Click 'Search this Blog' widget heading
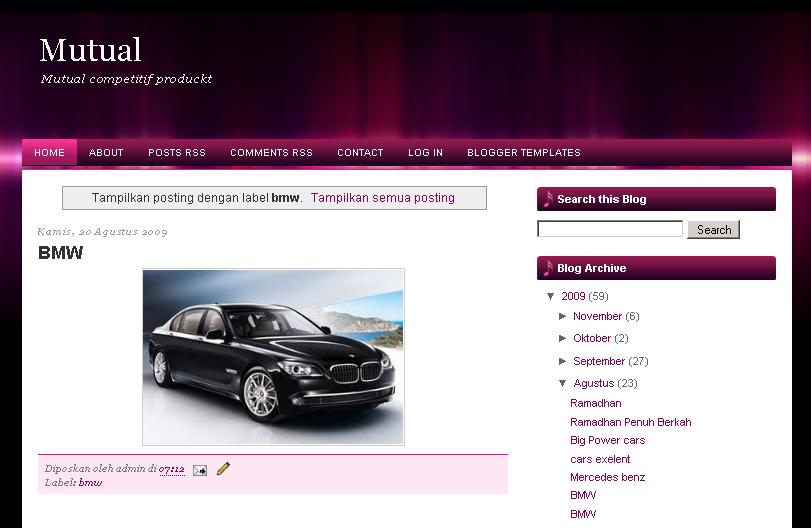This screenshot has width=811, height=528. point(602,199)
